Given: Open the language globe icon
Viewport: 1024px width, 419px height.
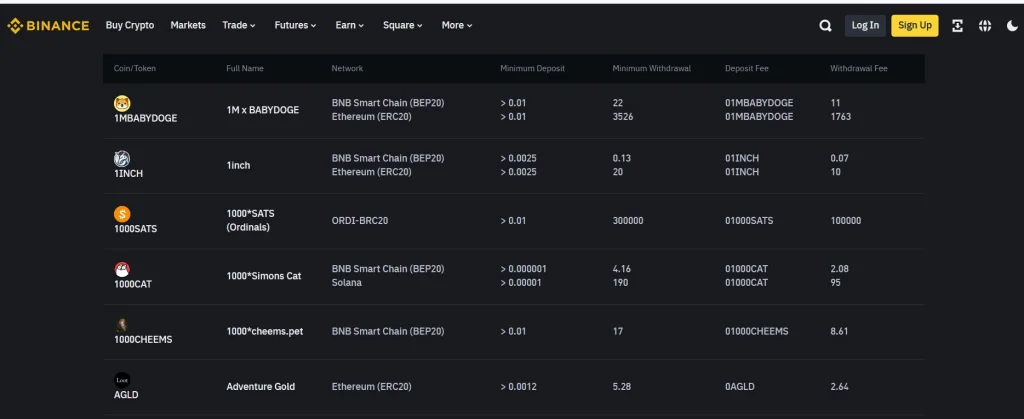Looking at the screenshot, I should tap(985, 26).
